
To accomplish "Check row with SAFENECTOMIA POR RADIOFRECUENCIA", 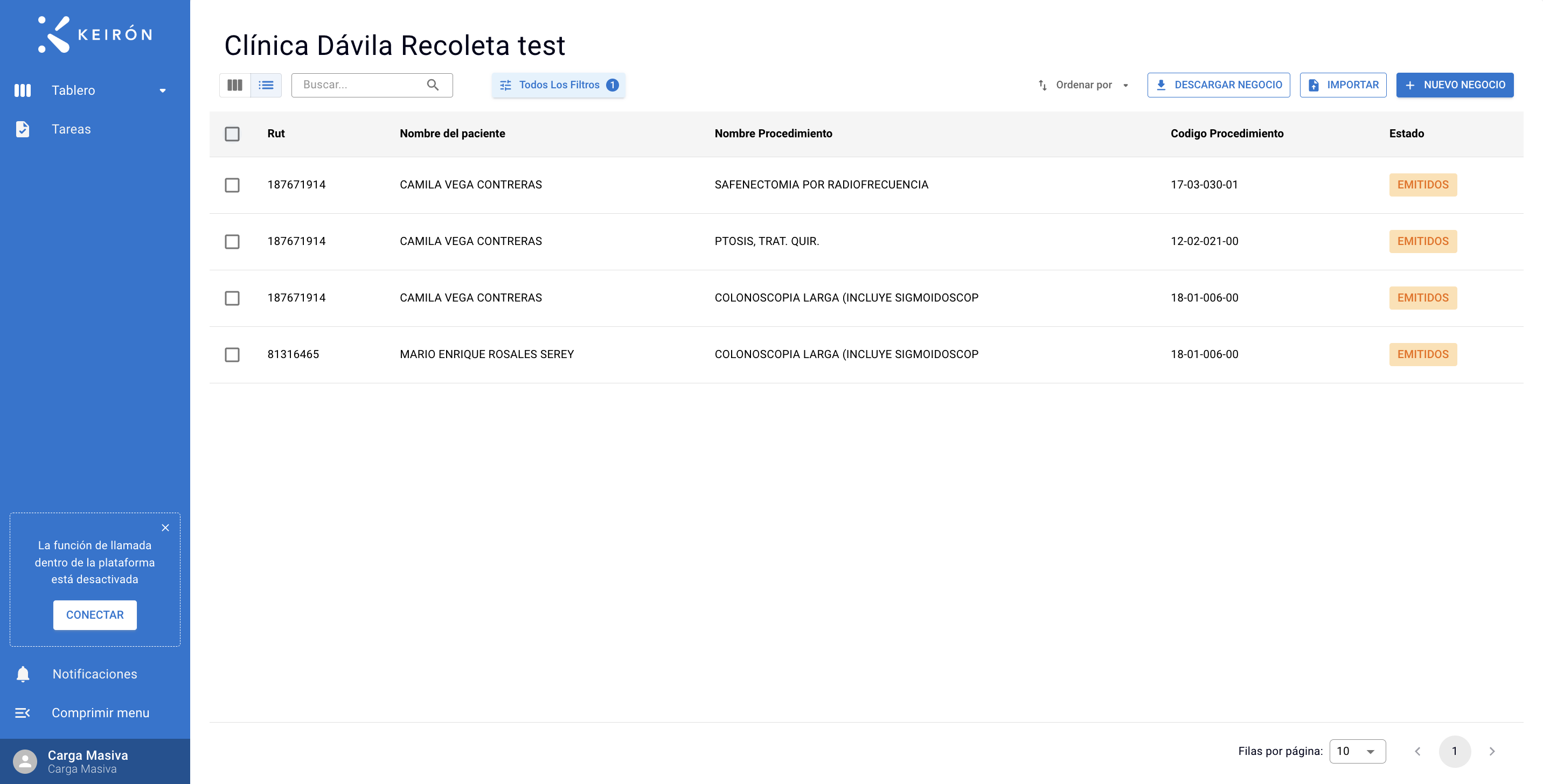I will pyautogui.click(x=232, y=185).
